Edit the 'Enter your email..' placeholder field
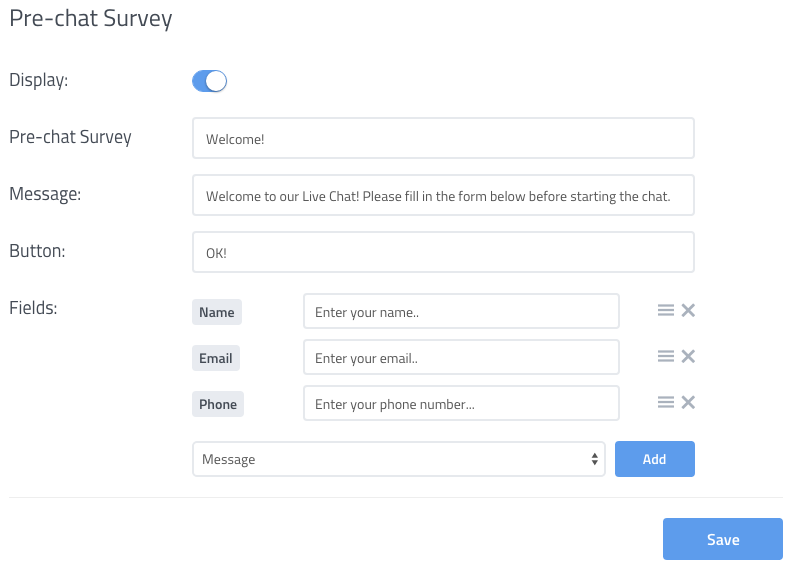Viewport: 795px width, 570px height. 461,358
